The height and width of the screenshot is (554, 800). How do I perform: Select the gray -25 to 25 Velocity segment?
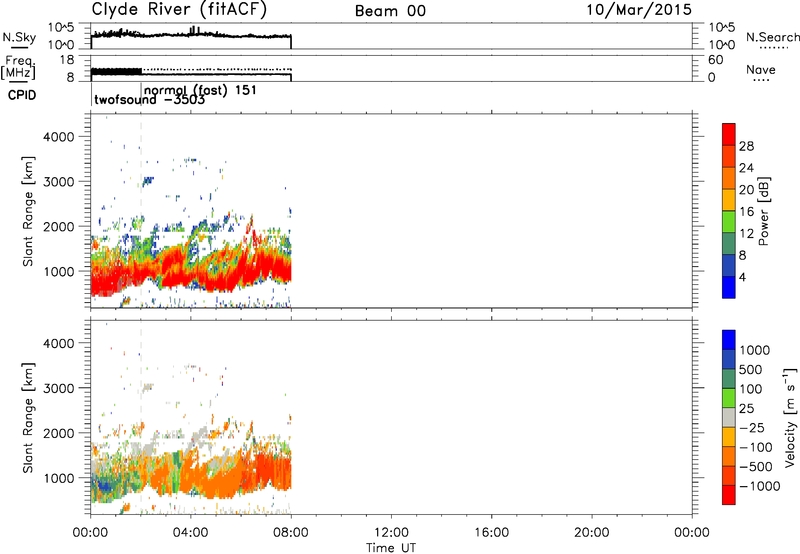pos(729,418)
